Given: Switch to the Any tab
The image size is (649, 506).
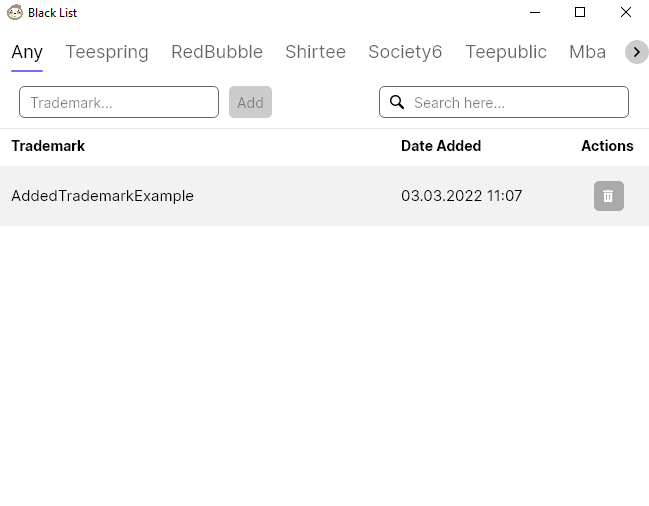Looking at the screenshot, I should (27, 52).
